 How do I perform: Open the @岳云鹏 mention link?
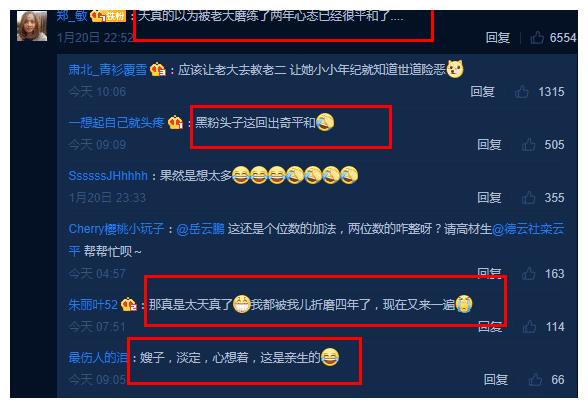pyautogui.click(x=200, y=229)
